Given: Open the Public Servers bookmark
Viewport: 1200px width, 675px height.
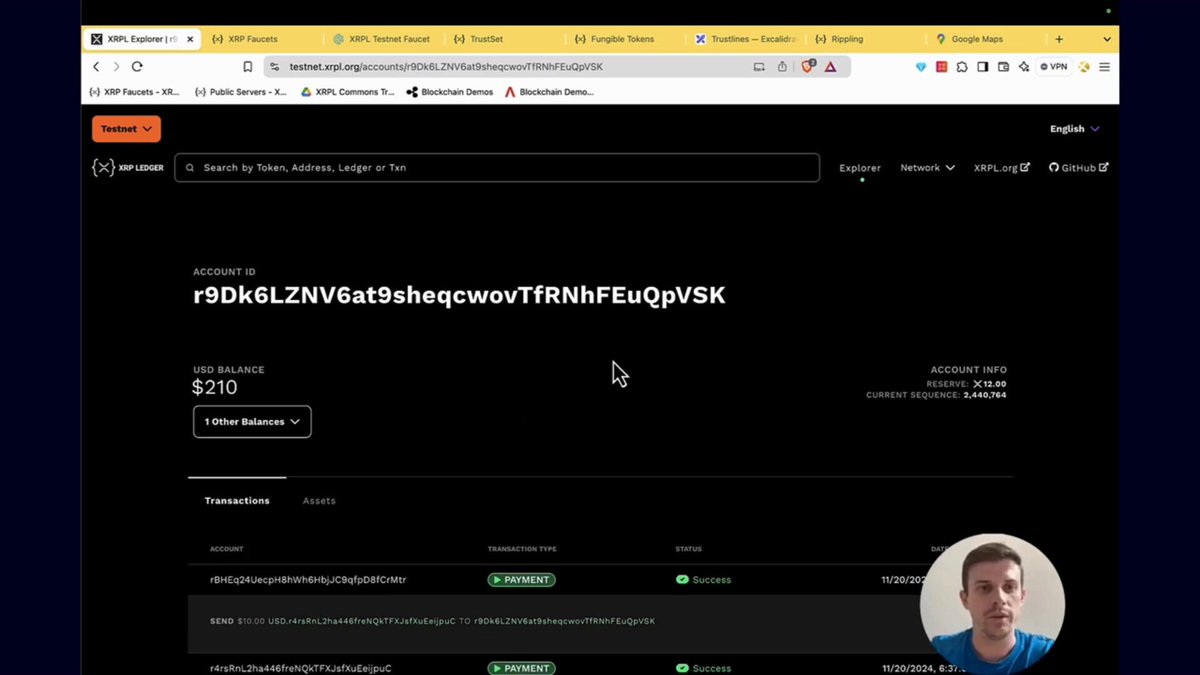Looking at the screenshot, I should 240,92.
